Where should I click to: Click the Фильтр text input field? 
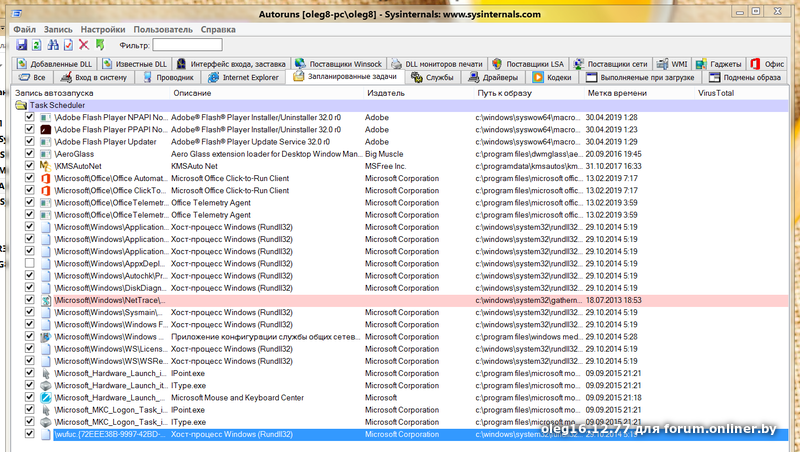click(187, 45)
